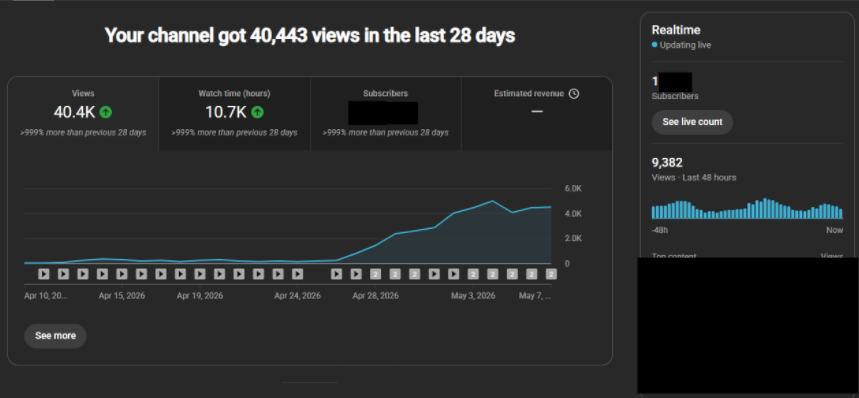The height and width of the screenshot is (398, 859).
Task: Click '>999% more' text under 40.4K views
Action: coord(83,132)
